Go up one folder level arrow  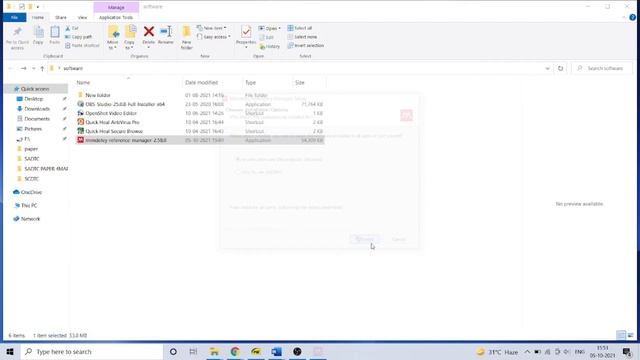pyautogui.click(x=42, y=69)
